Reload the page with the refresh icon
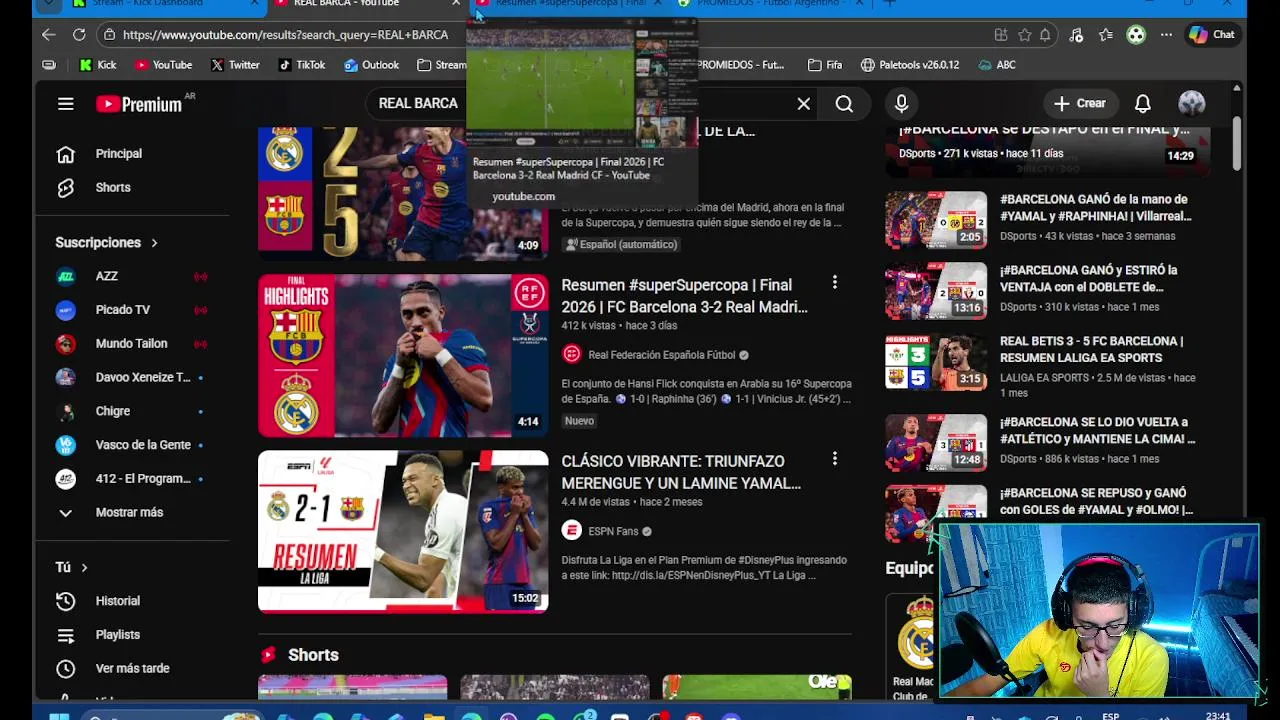1280x720 pixels. [79, 34]
